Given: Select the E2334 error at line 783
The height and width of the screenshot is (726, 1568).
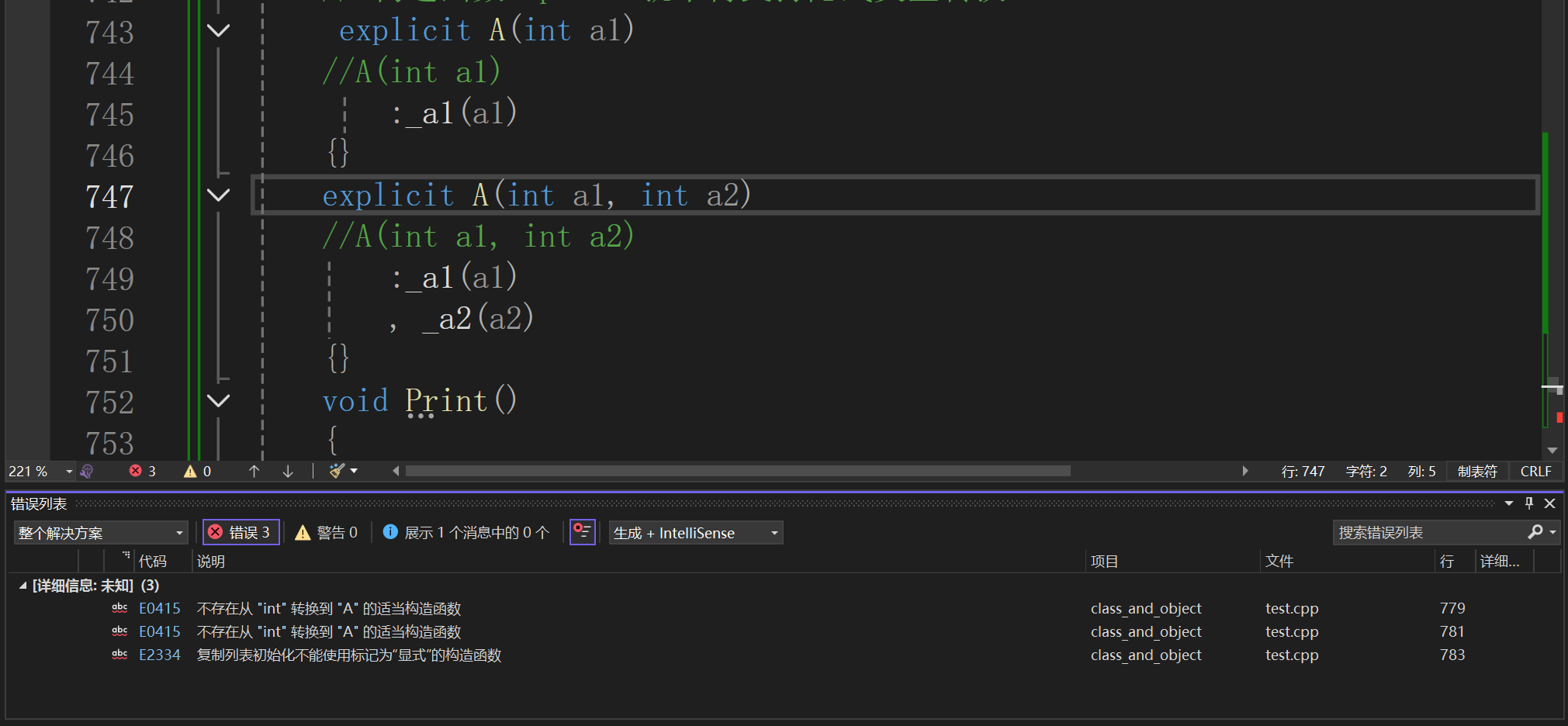Looking at the screenshot, I should (784, 655).
